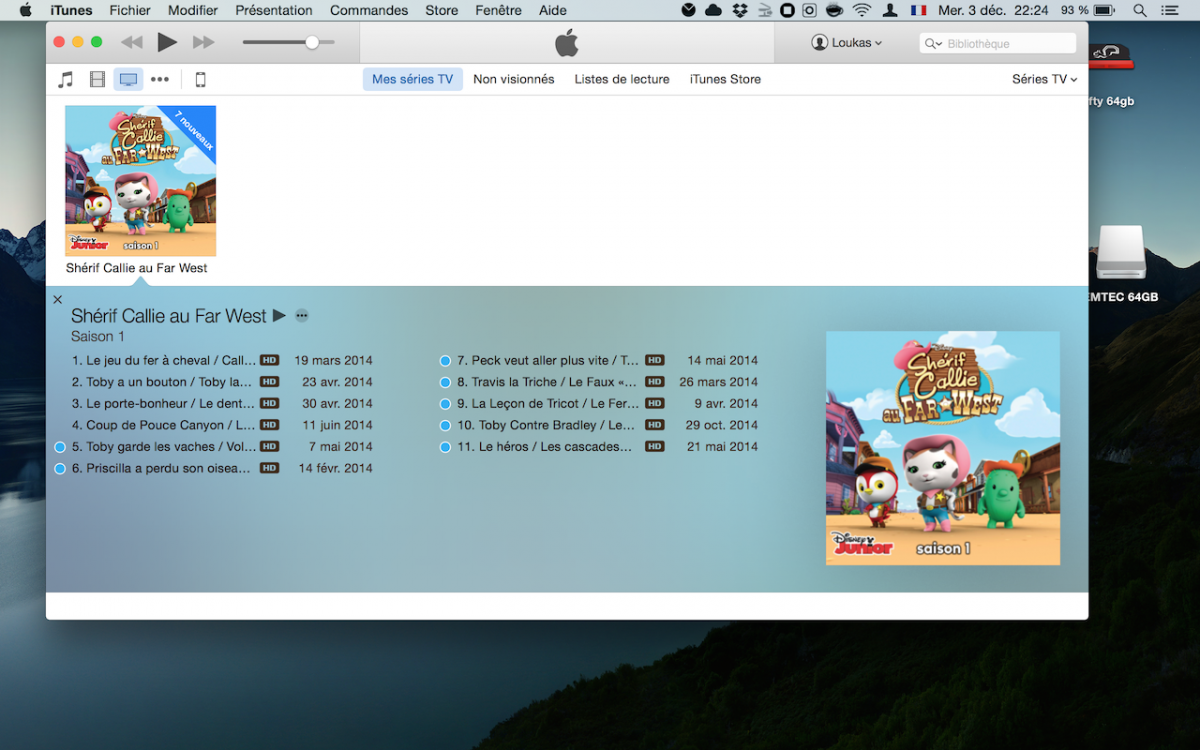This screenshot has height=750, width=1200.
Task: Click the unwatched blue dot for episode 6
Action: point(60,468)
